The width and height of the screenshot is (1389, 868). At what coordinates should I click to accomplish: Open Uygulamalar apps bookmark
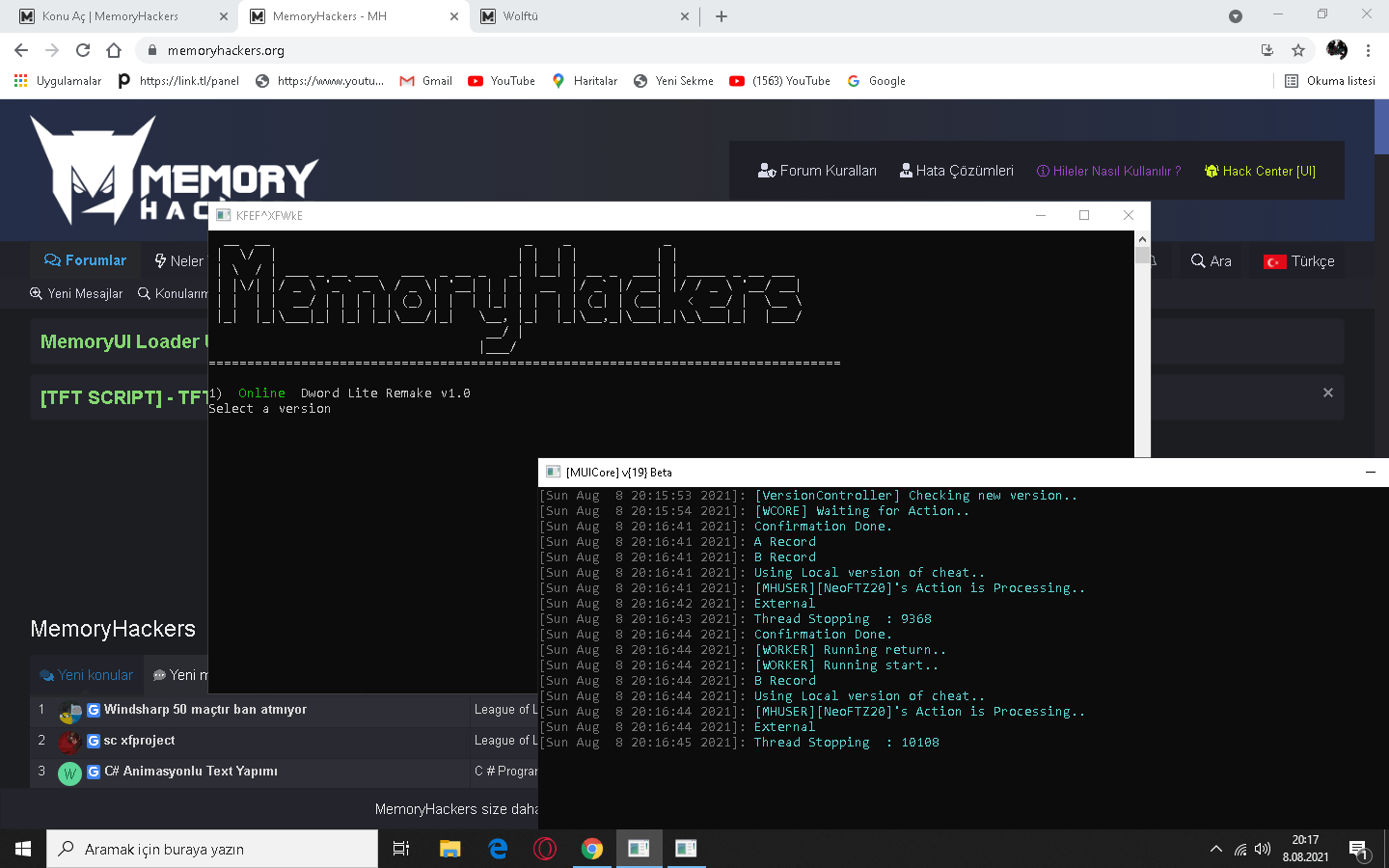58,81
